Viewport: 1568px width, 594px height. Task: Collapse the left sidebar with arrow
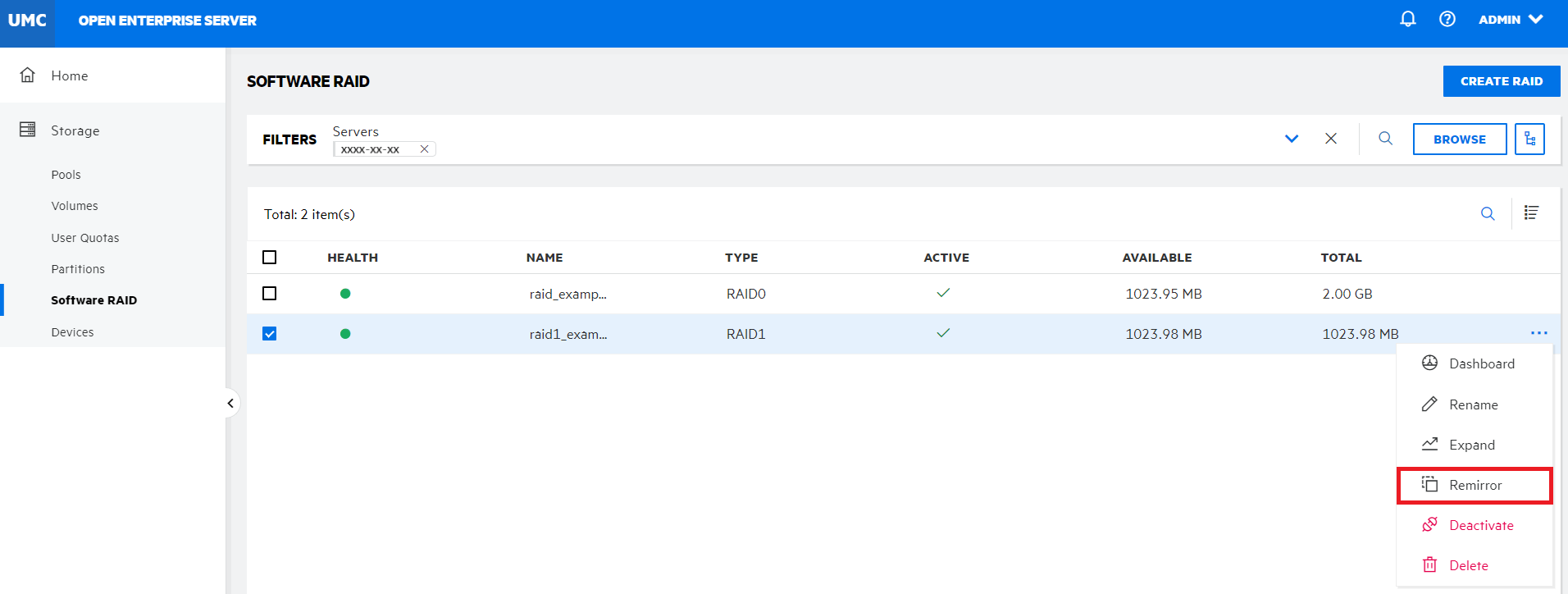(x=230, y=403)
